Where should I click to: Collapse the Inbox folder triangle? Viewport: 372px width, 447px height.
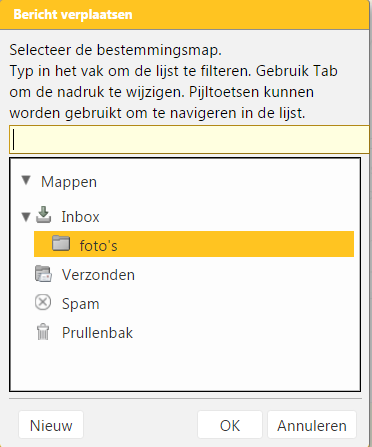point(26,217)
